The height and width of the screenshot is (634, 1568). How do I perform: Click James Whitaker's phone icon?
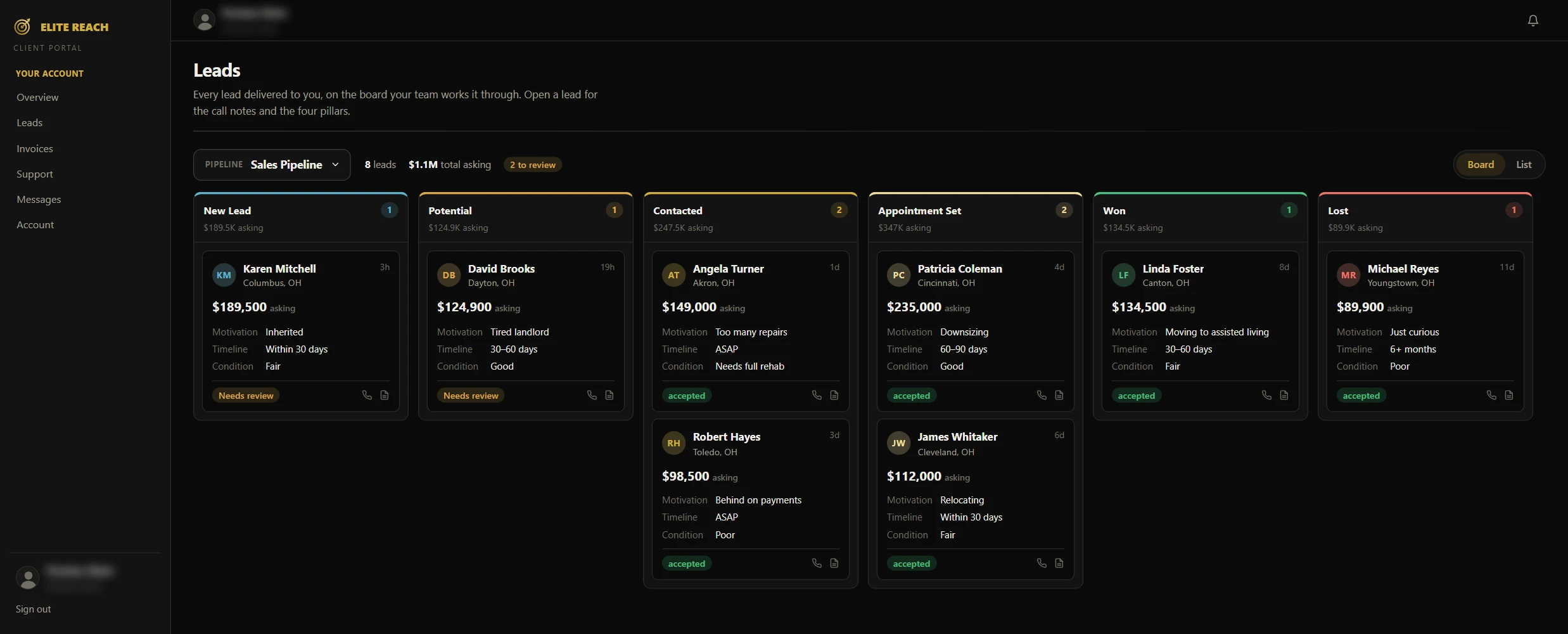(1042, 563)
